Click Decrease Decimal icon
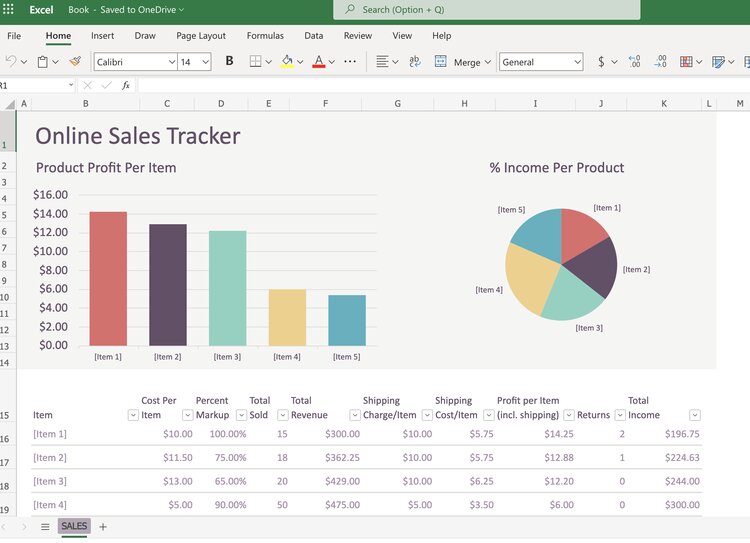The image size is (750, 543). tap(660, 61)
